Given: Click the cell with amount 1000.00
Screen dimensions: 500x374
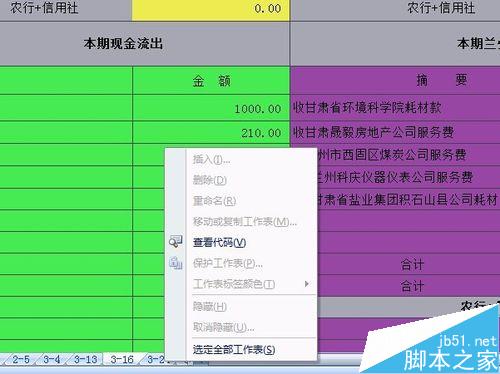Looking at the screenshot, I should [211, 108].
